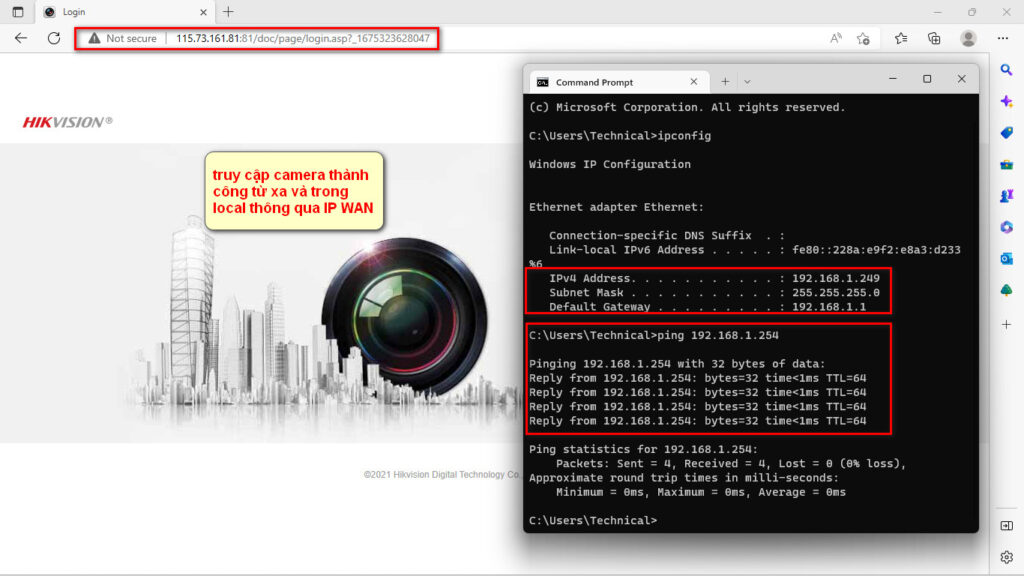
Task: Open Search in the Edge sidebar
Action: tap(1006, 69)
